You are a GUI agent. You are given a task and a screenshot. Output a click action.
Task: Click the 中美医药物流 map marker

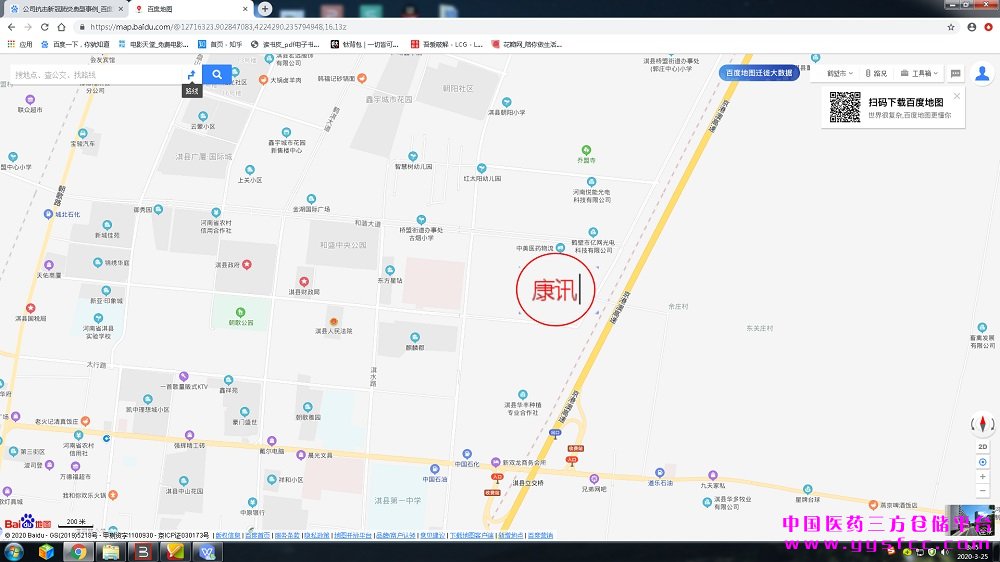(560, 248)
